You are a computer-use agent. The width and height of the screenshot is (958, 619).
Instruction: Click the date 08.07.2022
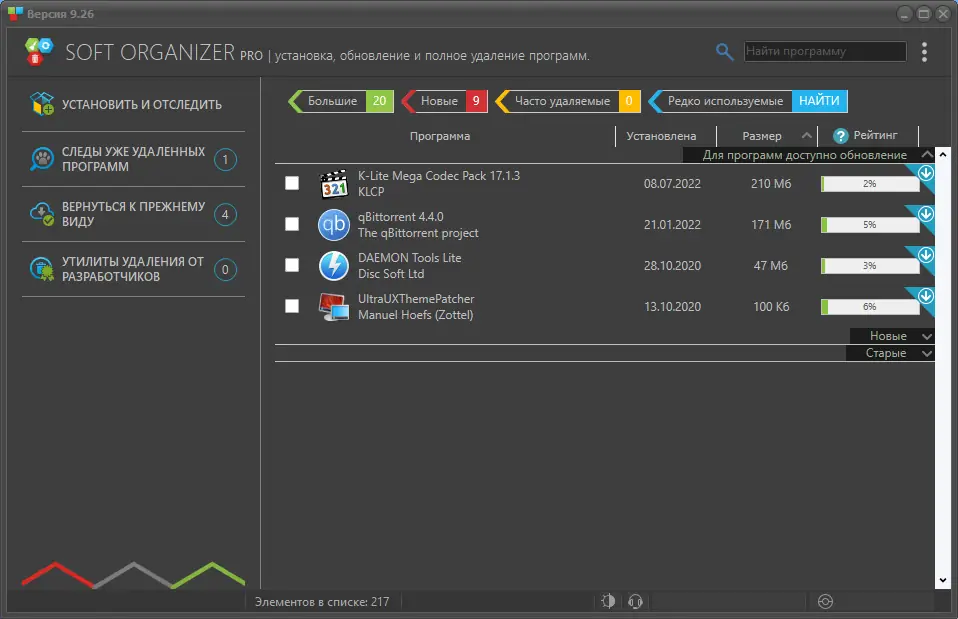pos(672,183)
